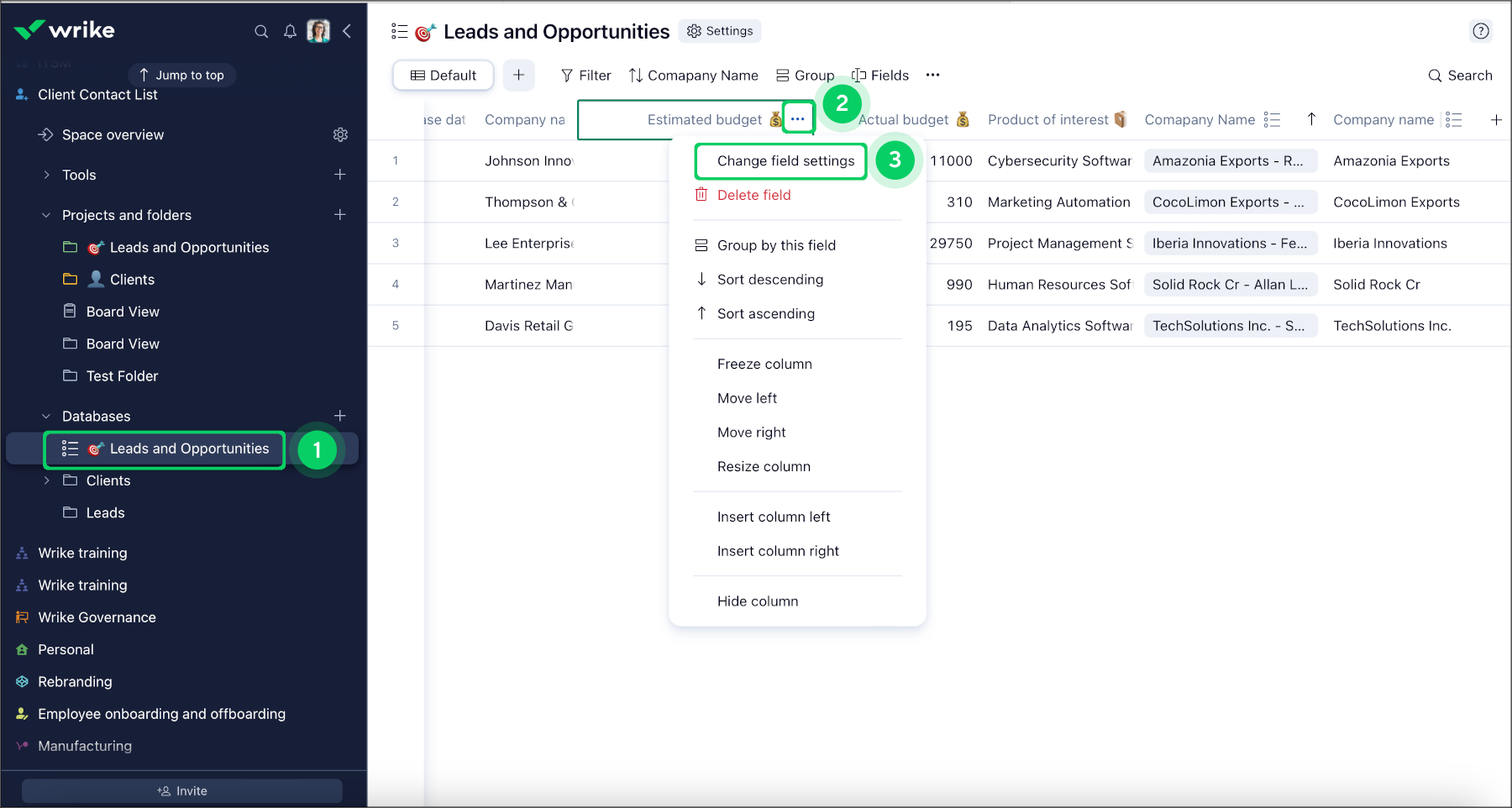Open the help question mark icon
The image size is (1512, 808).
(1481, 31)
